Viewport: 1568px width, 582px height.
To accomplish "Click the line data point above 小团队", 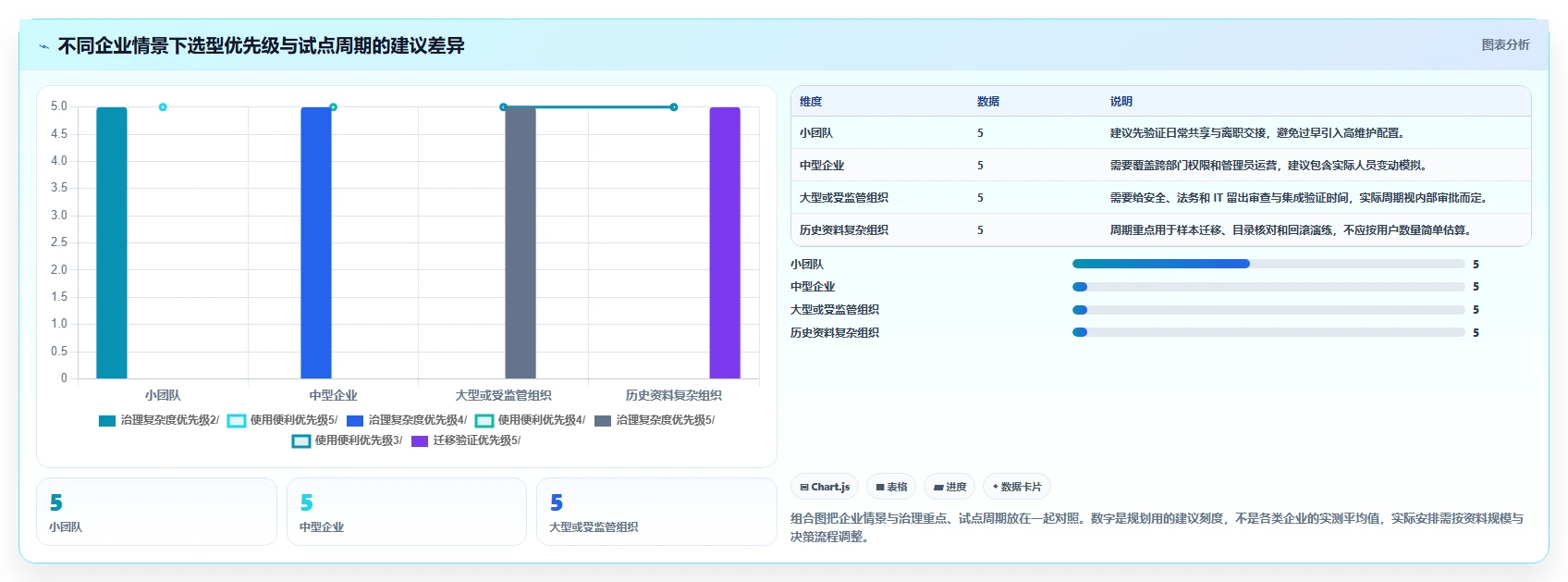I will tap(163, 107).
